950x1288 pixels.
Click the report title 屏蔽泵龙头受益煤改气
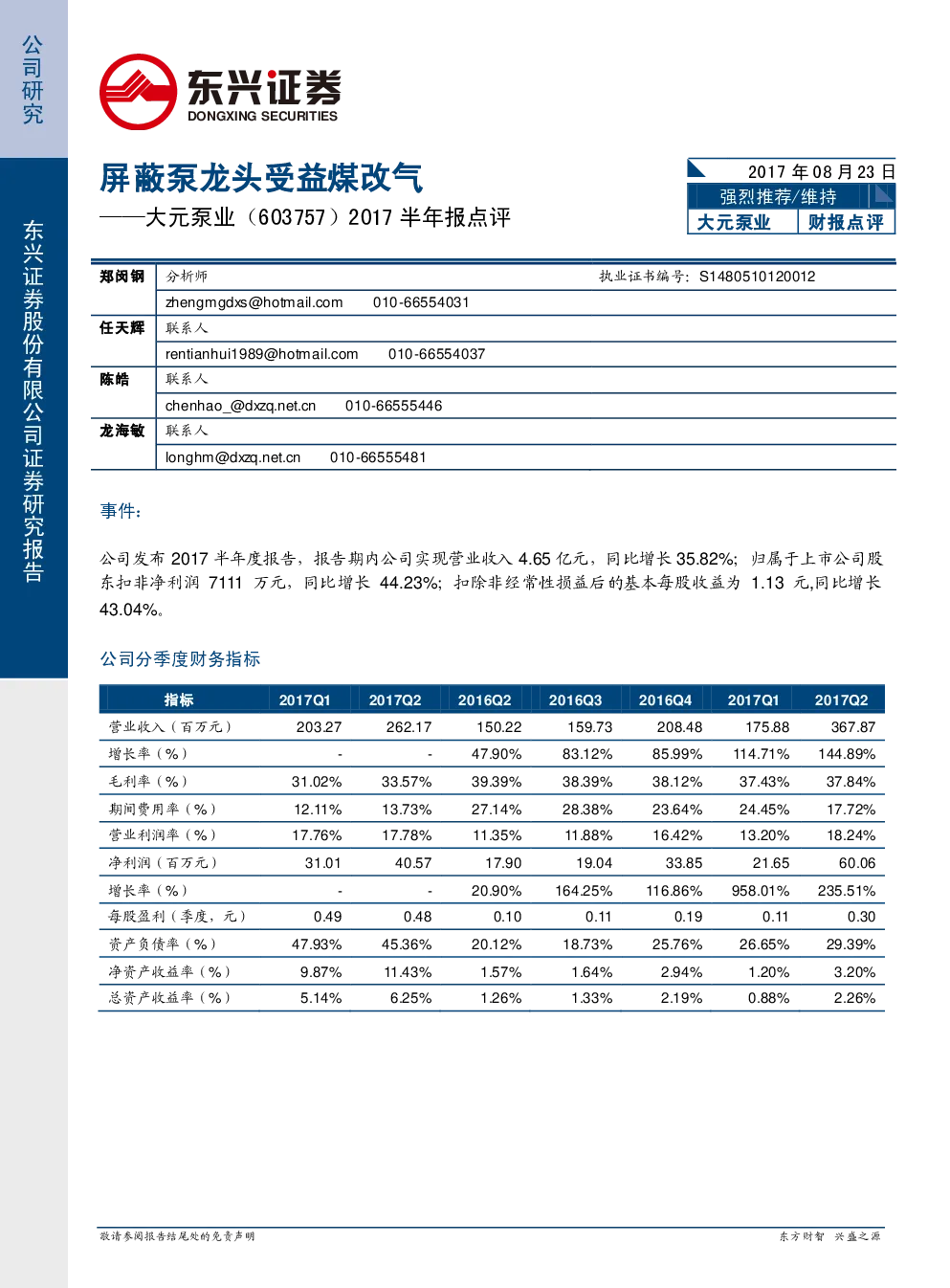click(x=261, y=178)
